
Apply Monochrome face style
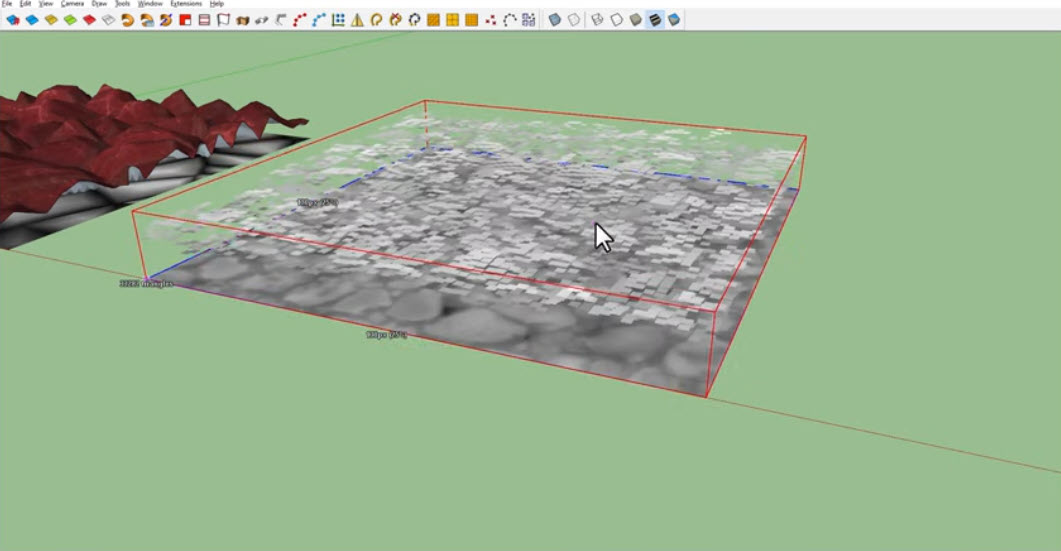674,19
